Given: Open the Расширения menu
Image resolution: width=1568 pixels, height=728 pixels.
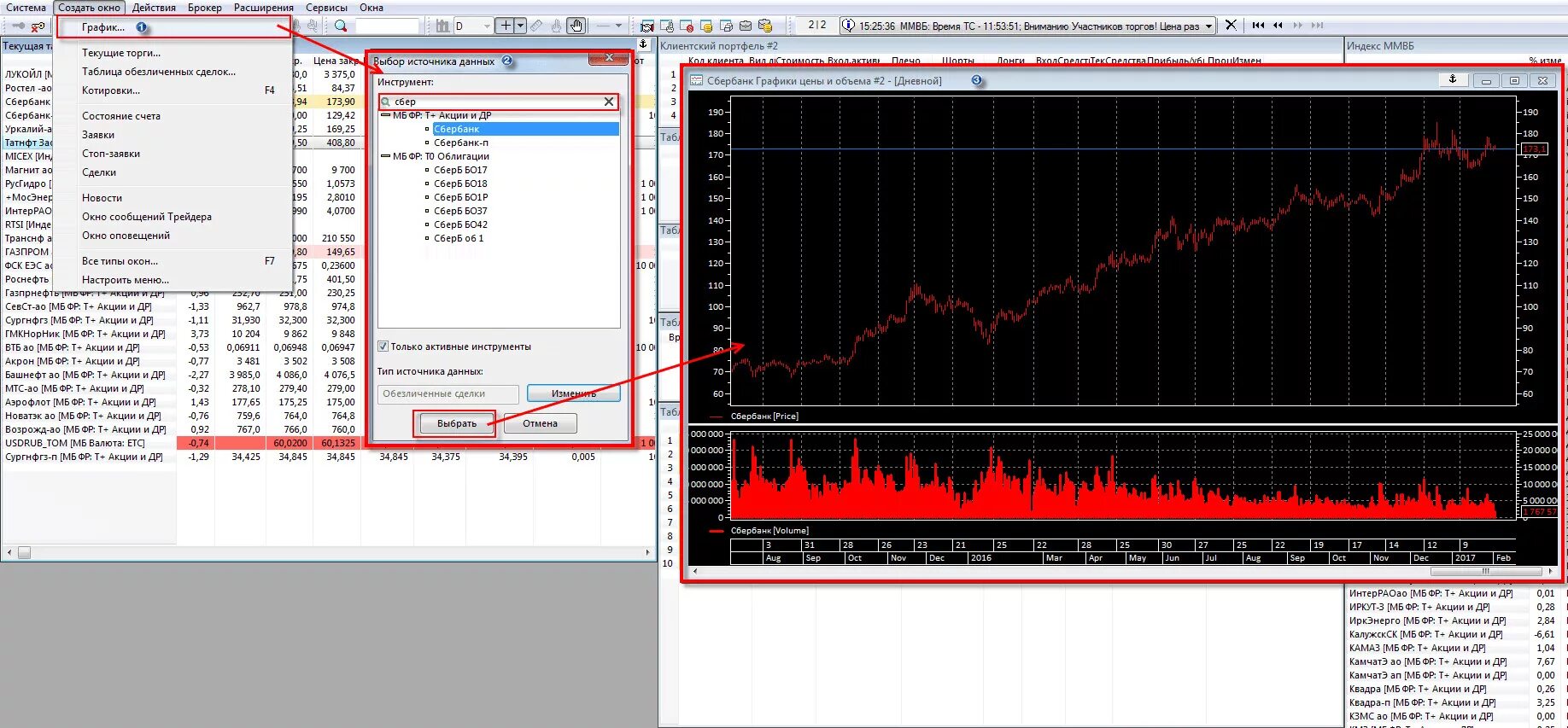Looking at the screenshot, I should tap(264, 8).
